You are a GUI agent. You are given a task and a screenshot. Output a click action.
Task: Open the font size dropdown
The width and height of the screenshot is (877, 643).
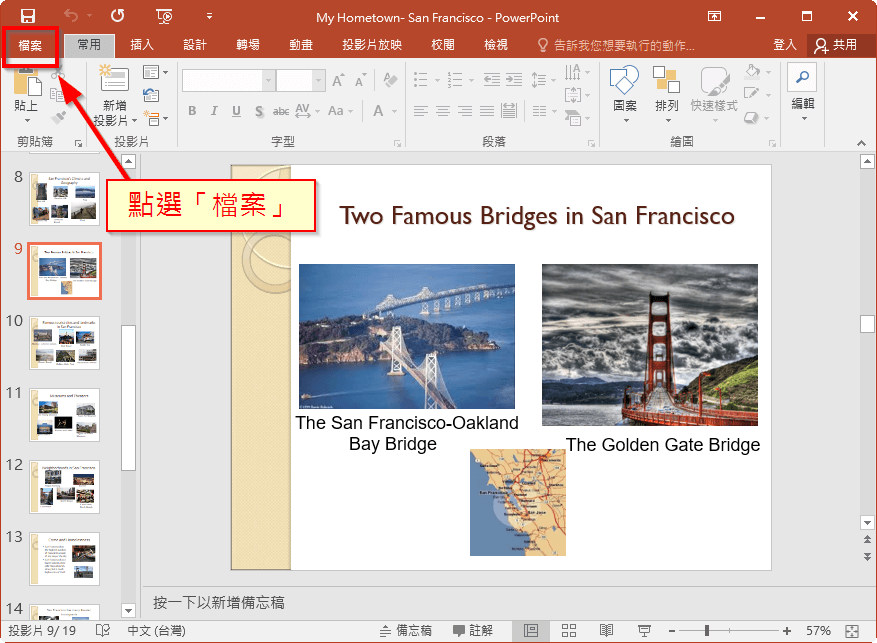tap(317, 81)
